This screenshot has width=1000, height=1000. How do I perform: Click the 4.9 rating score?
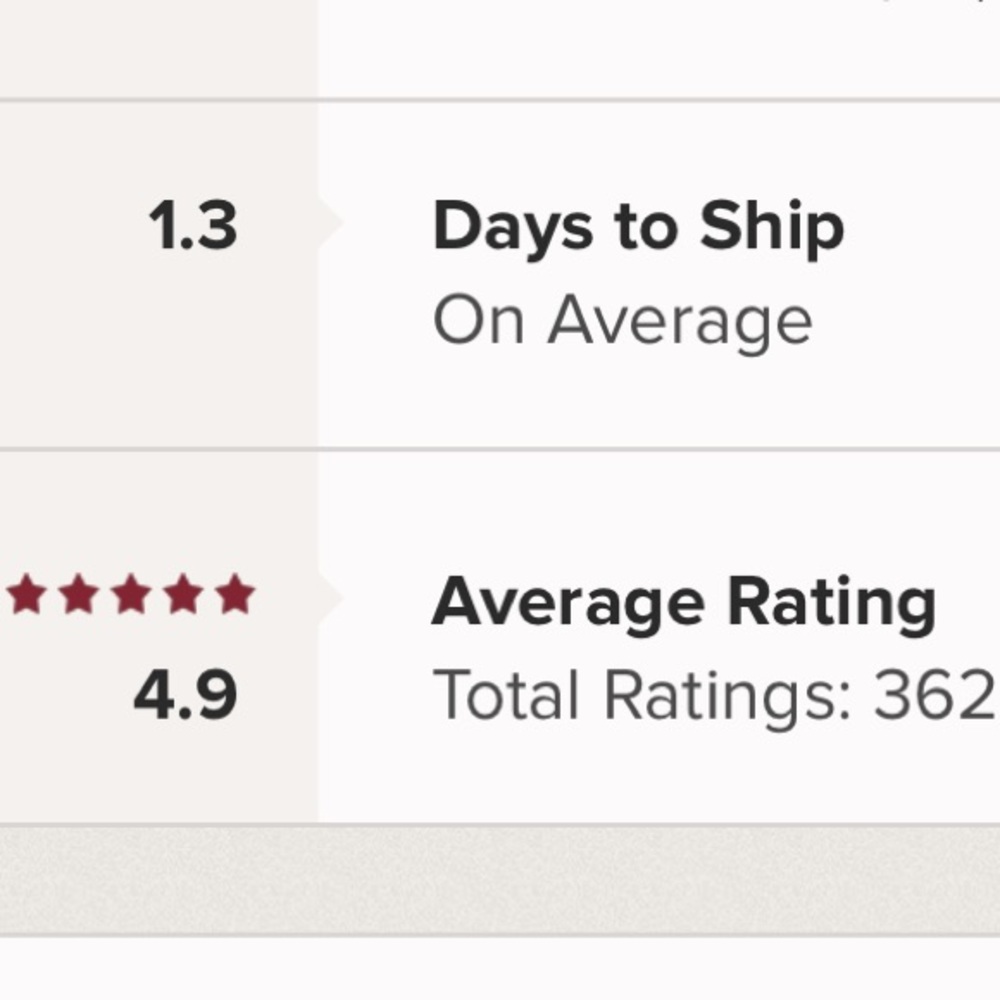(x=185, y=696)
